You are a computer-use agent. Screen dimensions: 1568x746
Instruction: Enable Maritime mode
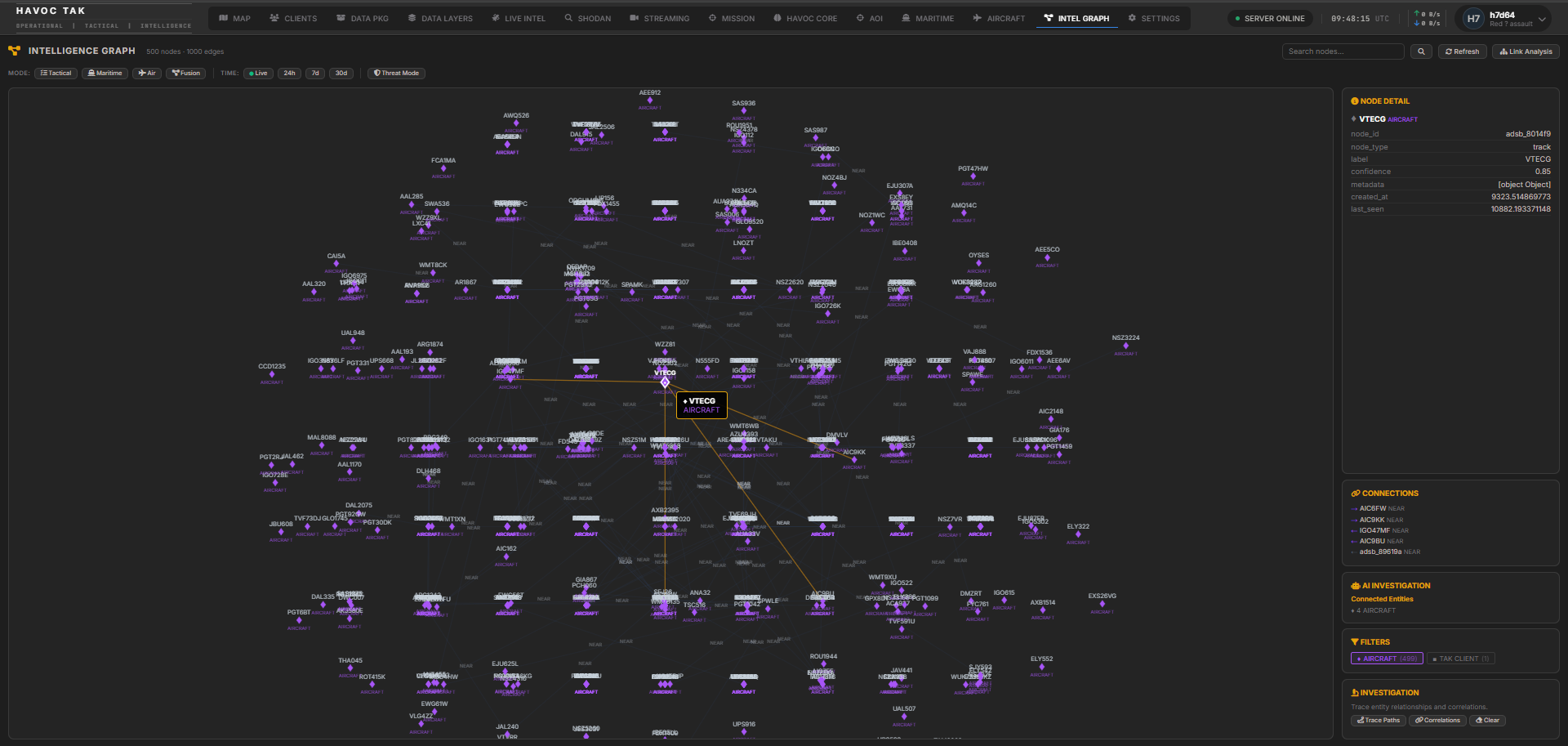pos(105,74)
